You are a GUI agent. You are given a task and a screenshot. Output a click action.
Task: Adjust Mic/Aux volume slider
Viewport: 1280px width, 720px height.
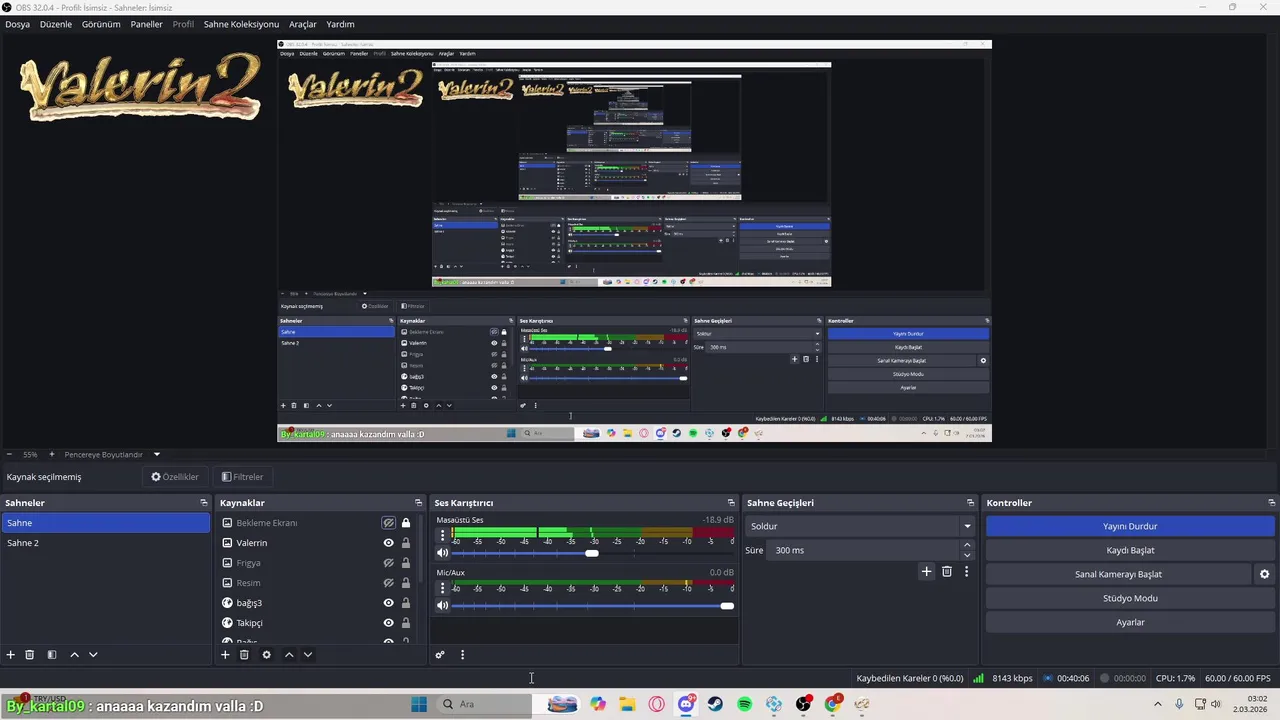pyautogui.click(x=727, y=606)
